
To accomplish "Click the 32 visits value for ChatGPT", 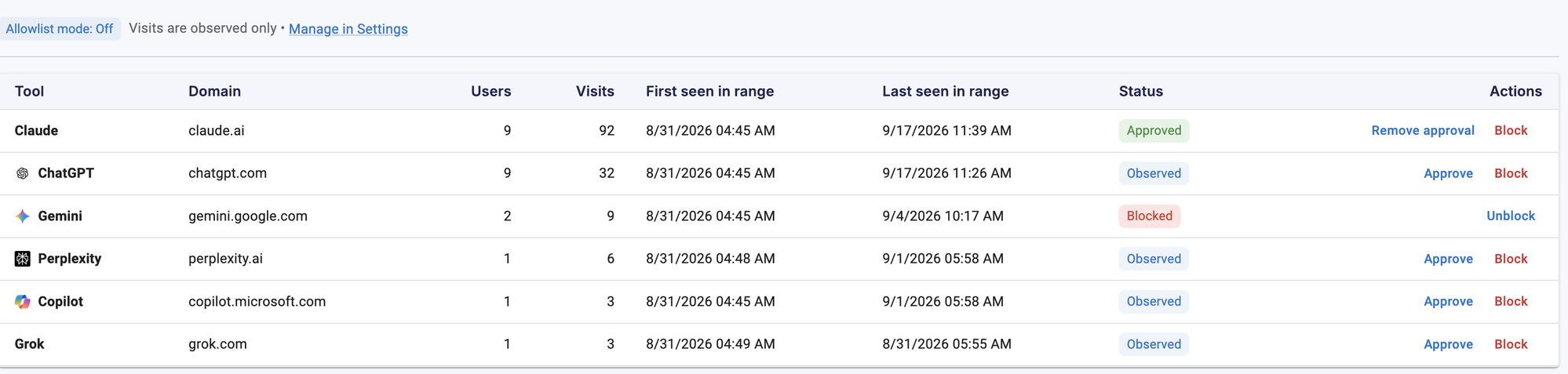I will [x=606, y=173].
